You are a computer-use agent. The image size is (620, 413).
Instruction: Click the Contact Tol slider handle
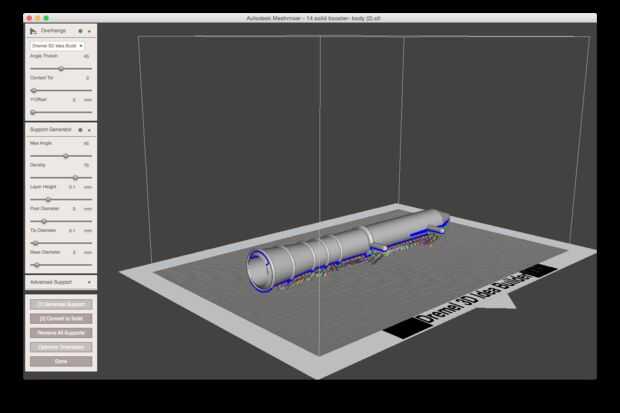(x=34, y=91)
